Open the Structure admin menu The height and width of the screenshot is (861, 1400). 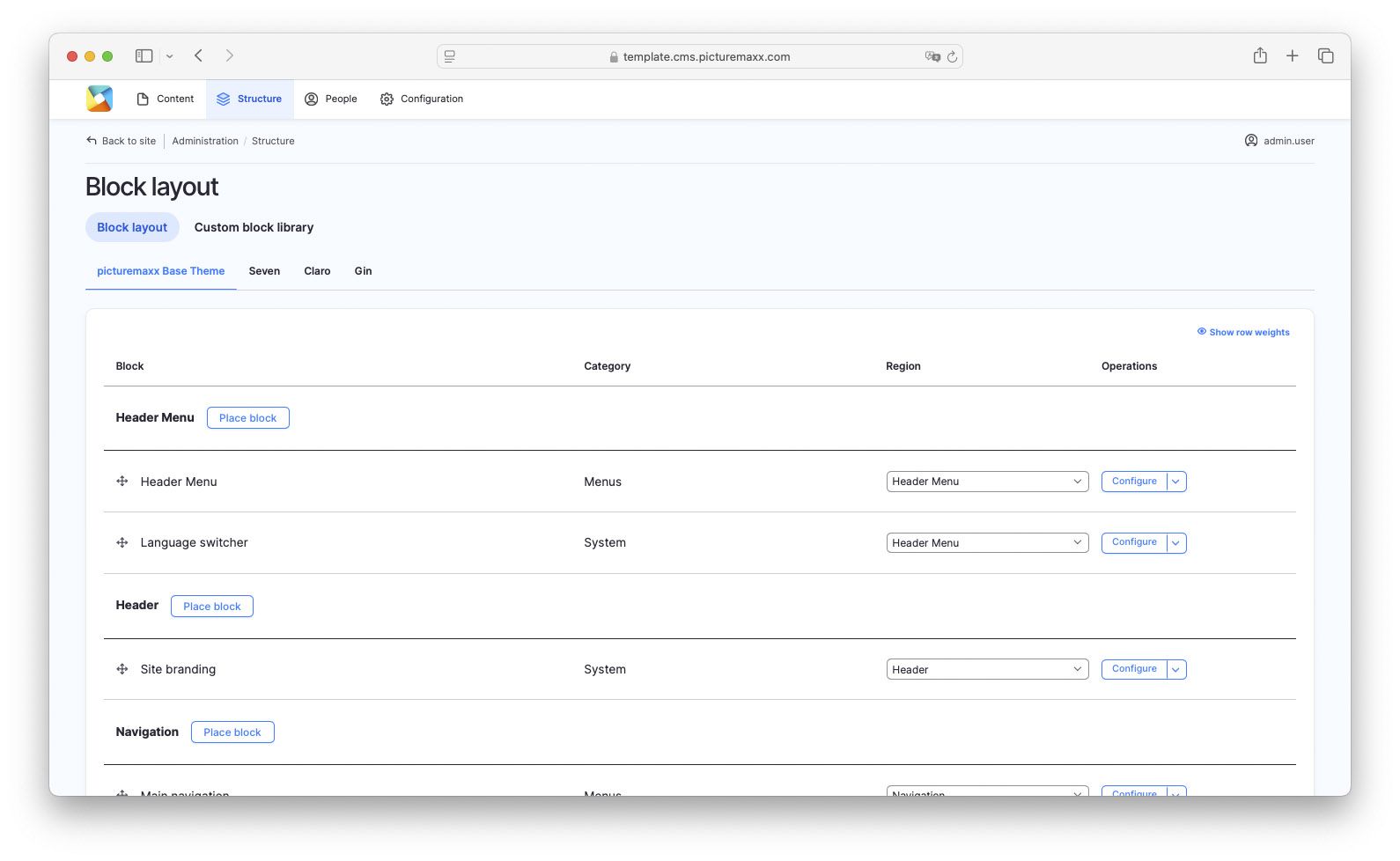pos(250,99)
